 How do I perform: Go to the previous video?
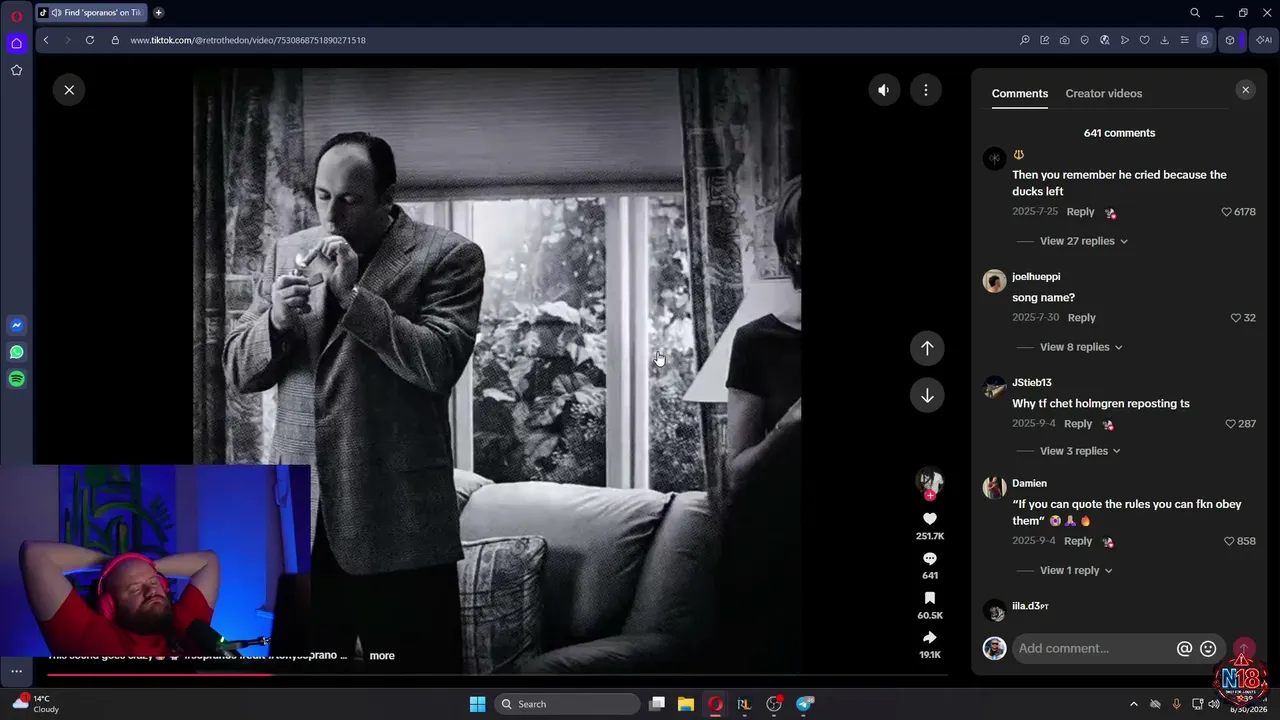927,348
